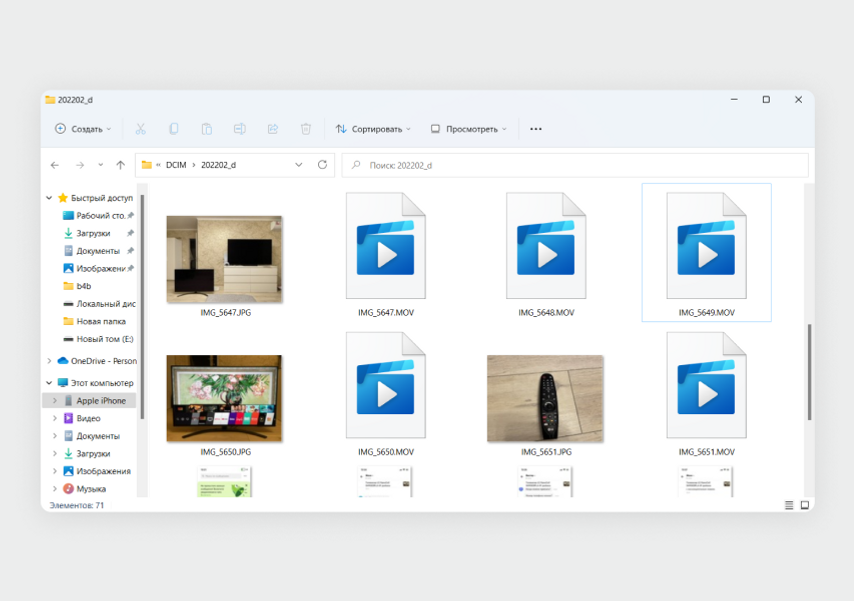Click the IMG_5651.JPG file name label
854x601 pixels.
tap(546, 452)
